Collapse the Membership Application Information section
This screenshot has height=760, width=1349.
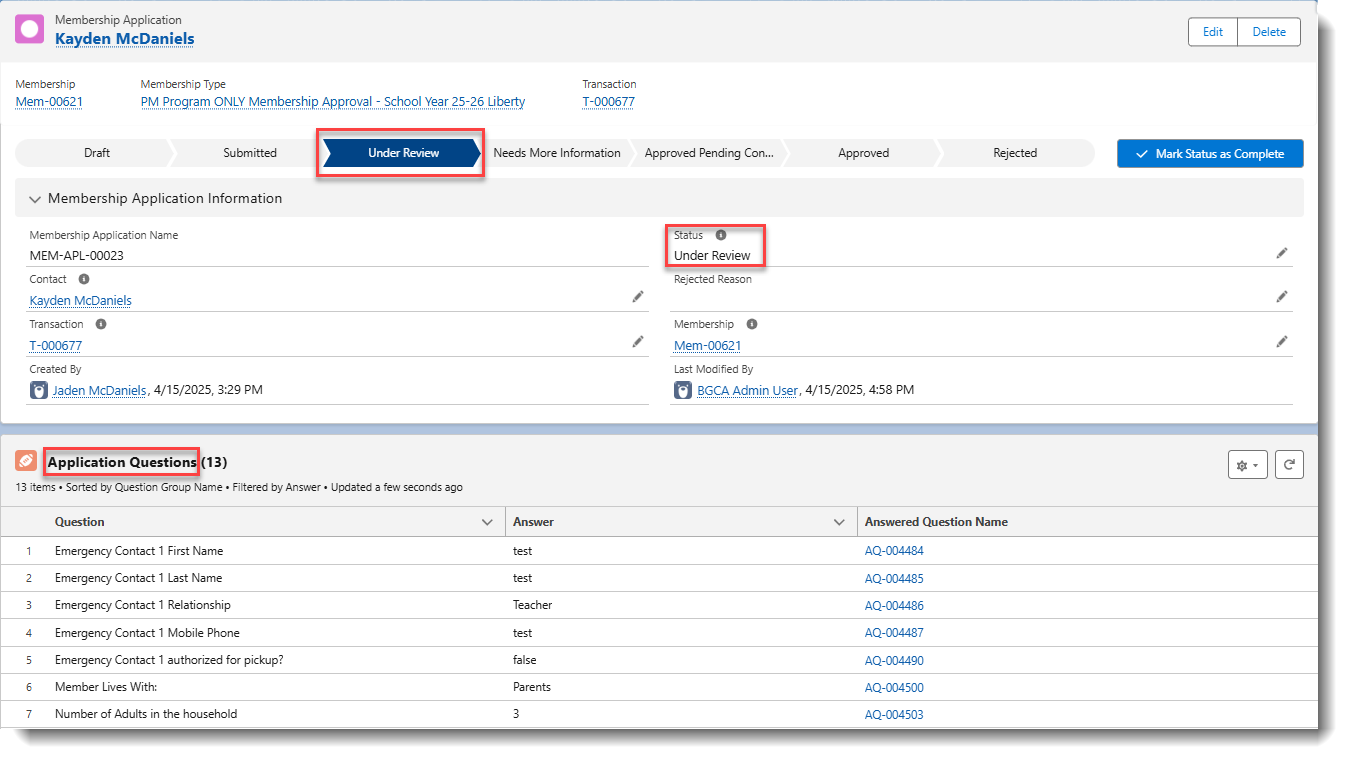35,198
